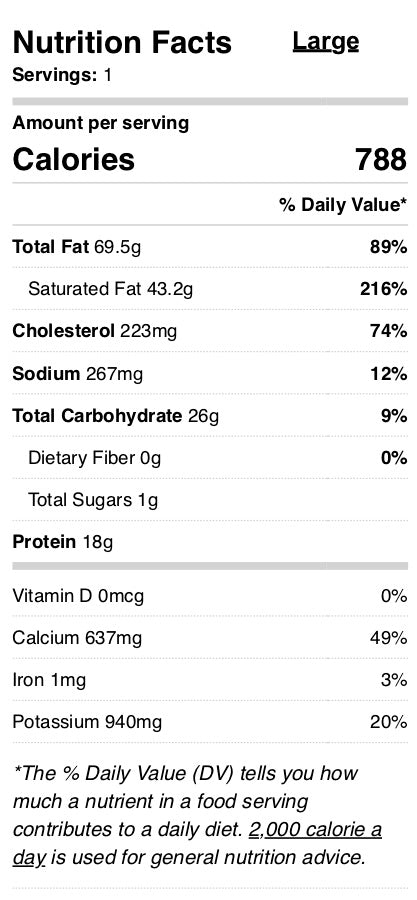
Task: Click the Calcium 637mg label
Action: [77, 638]
